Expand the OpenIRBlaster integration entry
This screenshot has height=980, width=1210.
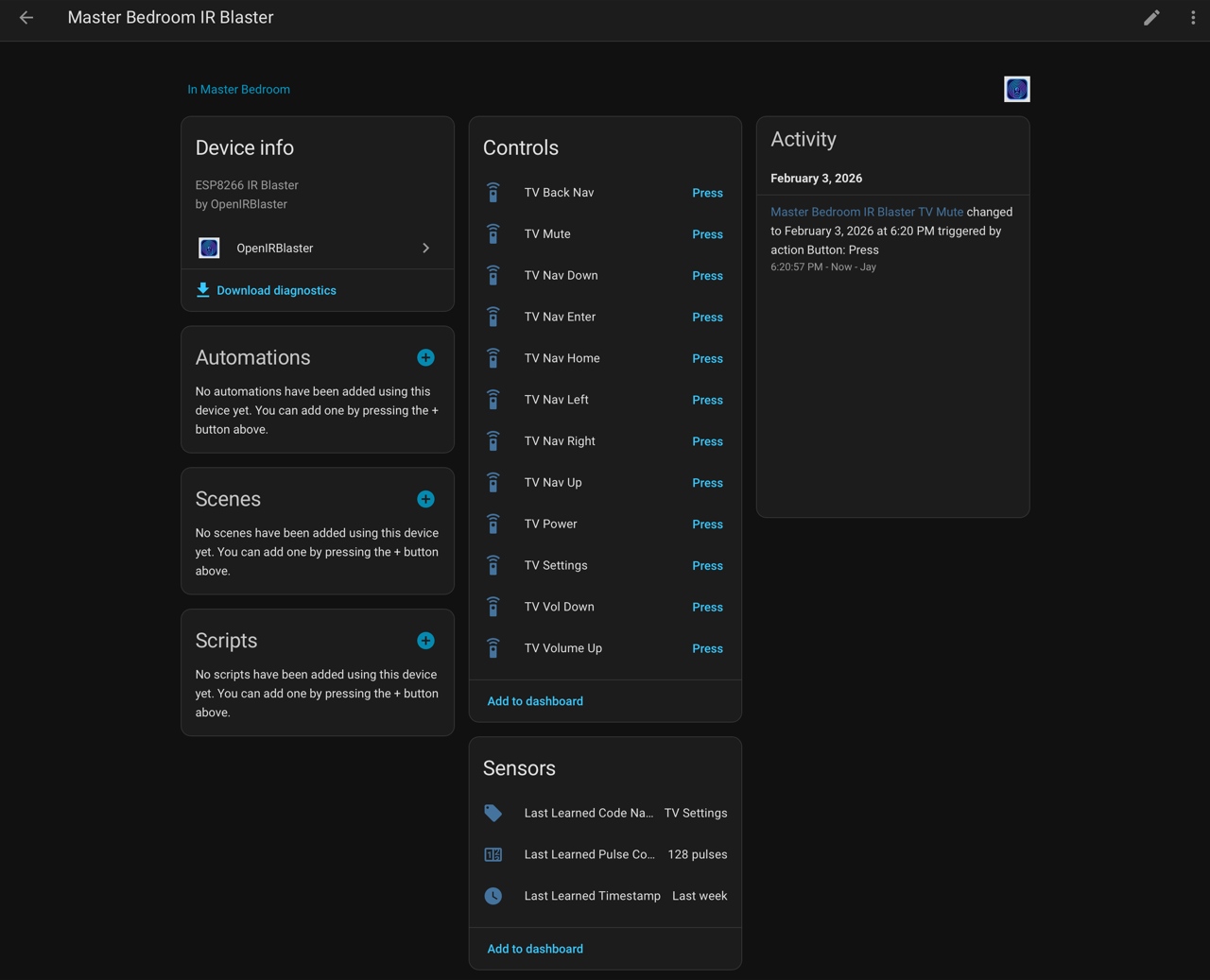pyautogui.click(x=425, y=248)
